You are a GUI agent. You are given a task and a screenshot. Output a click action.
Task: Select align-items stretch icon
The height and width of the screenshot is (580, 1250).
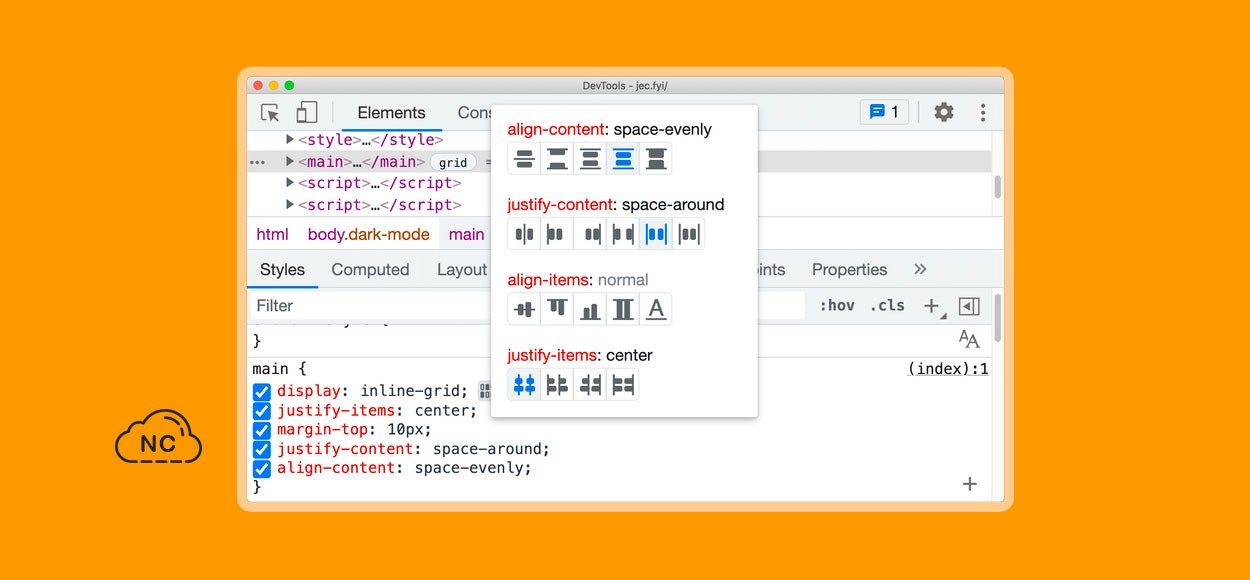click(623, 309)
